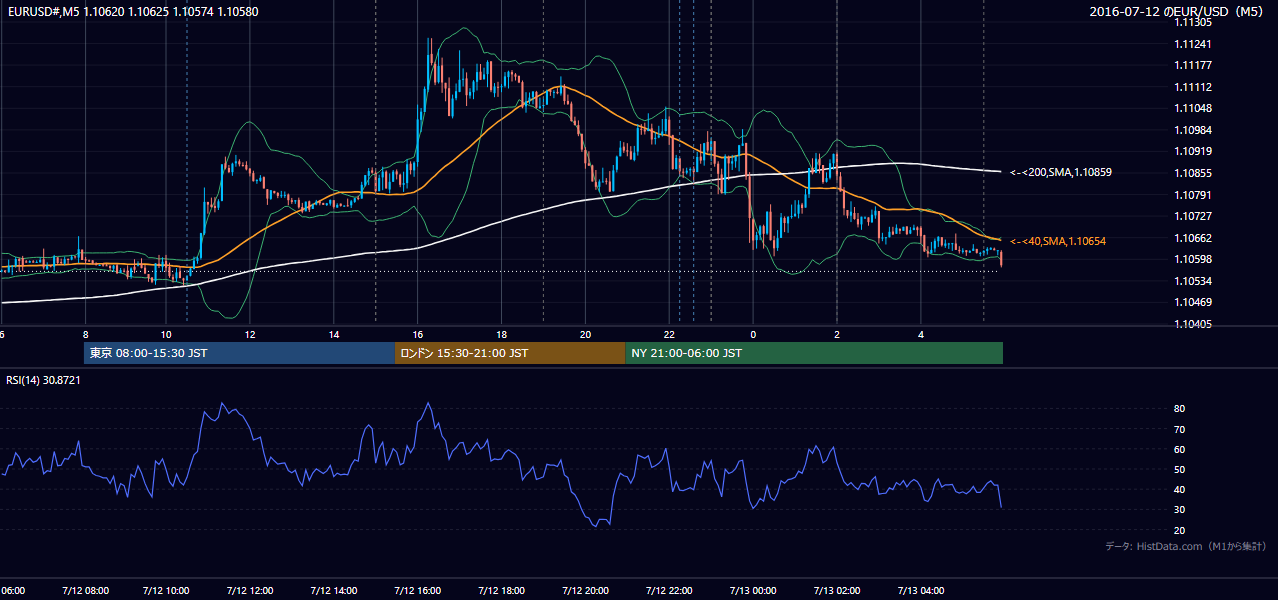
Task: Select the 200 SMA 1.10859 label
Action: (x=1061, y=172)
